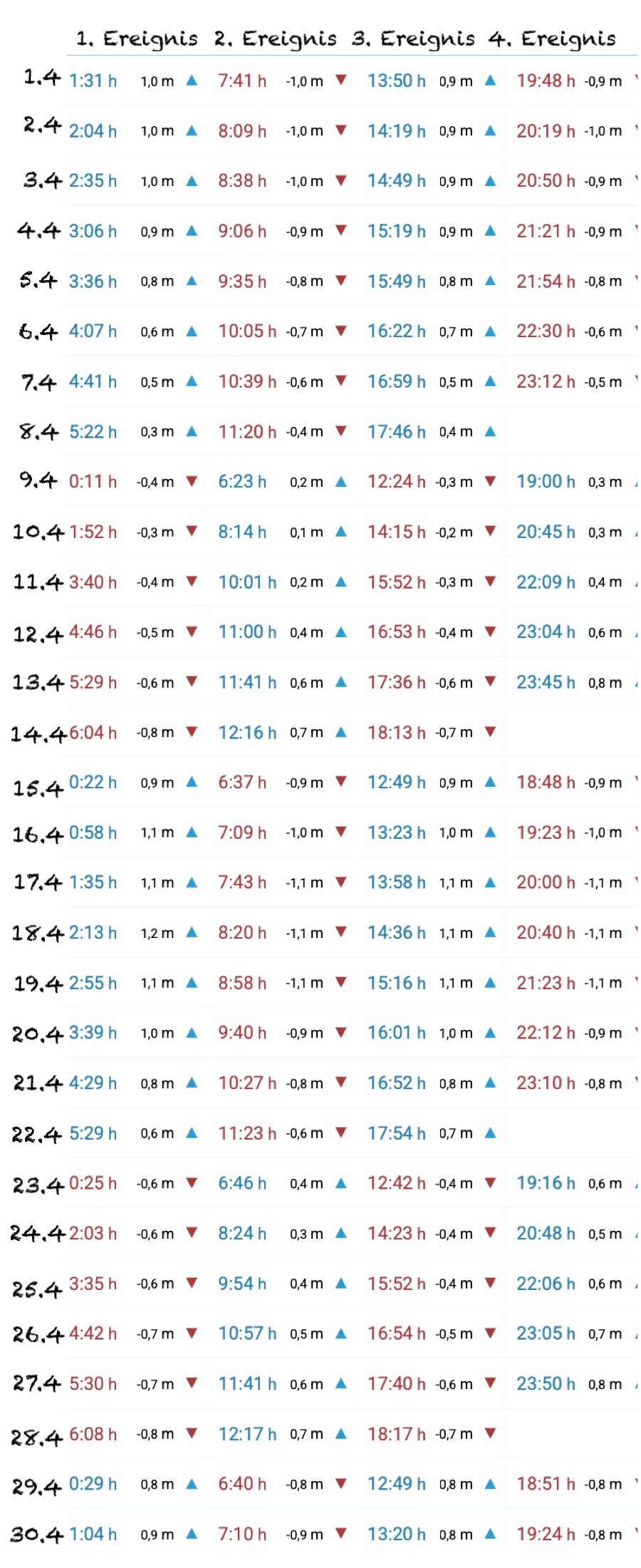Image resolution: width=641 pixels, height=1568 pixels.
Task: Click the blue up arrow beside 14:36 h
Action: 490,932
